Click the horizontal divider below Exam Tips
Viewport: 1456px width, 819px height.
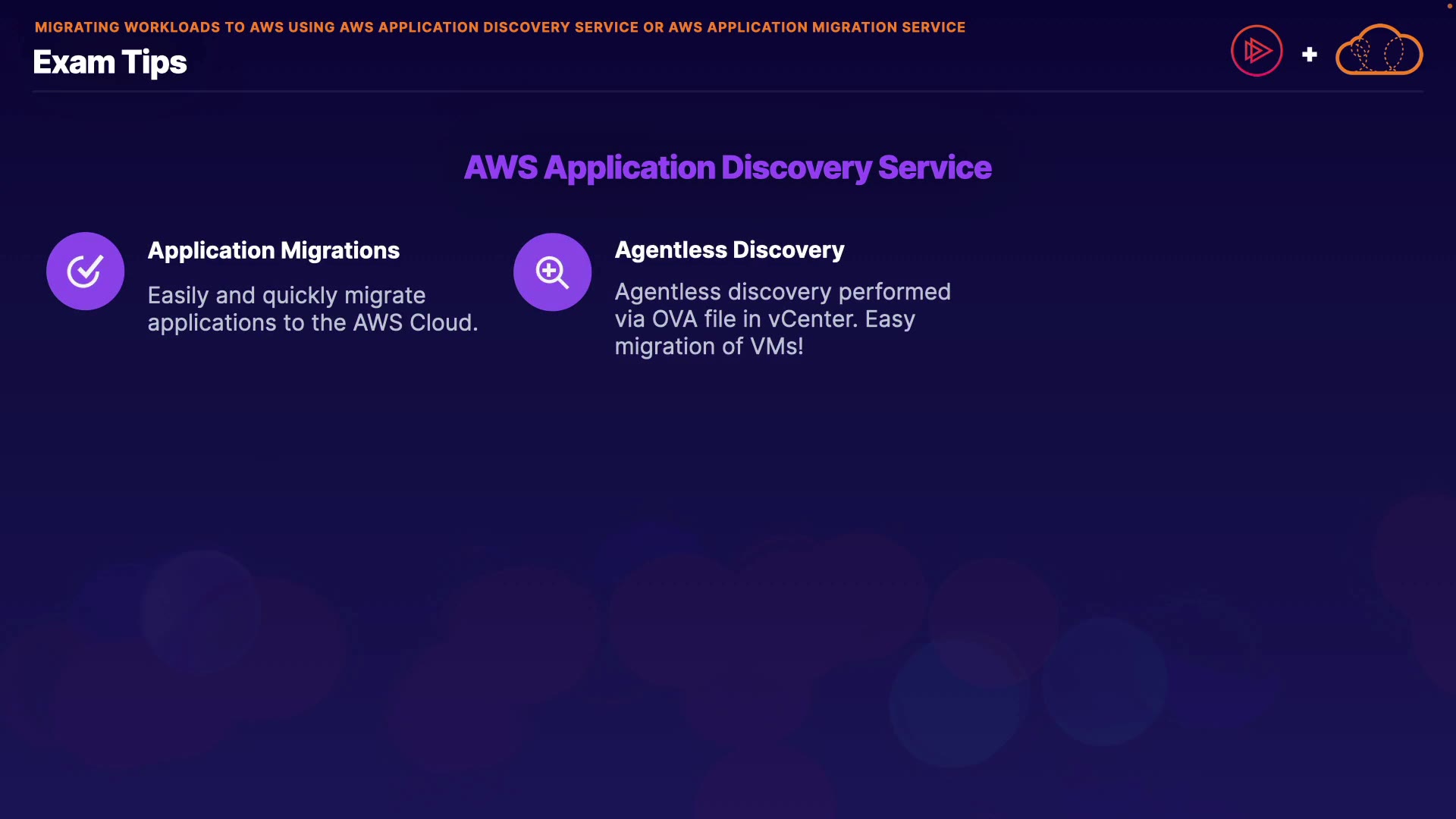pos(727,92)
